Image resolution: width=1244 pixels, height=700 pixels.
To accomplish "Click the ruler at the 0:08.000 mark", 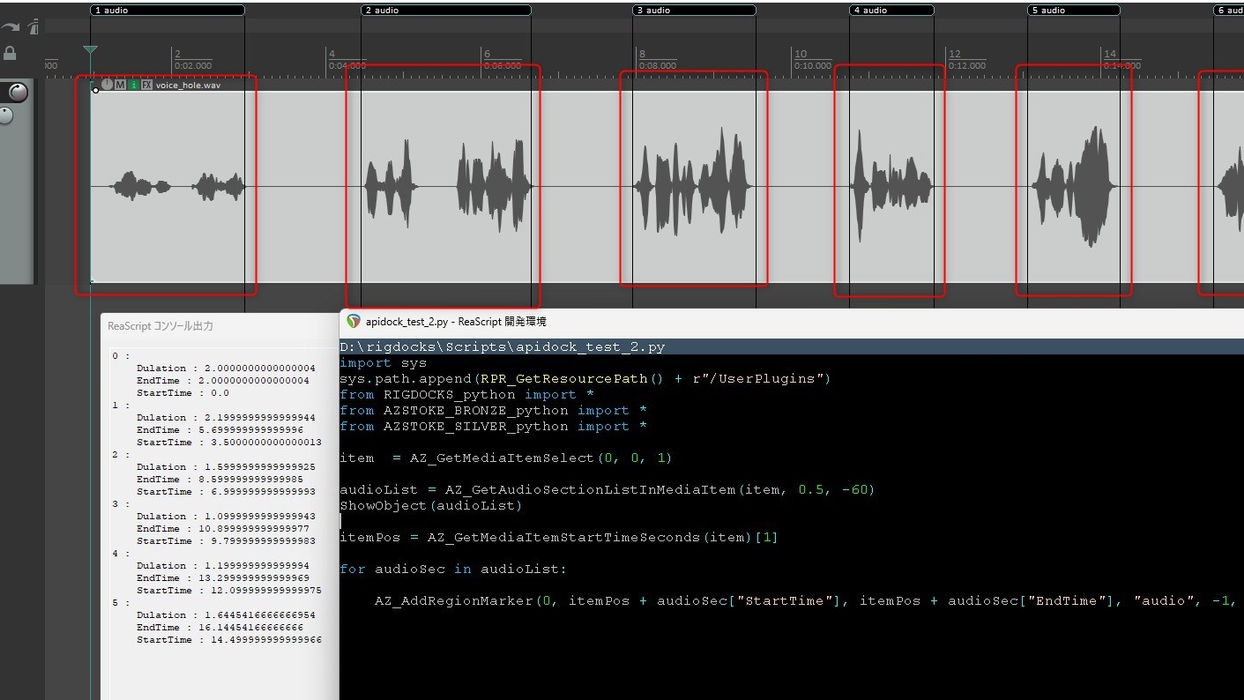I will coord(658,66).
